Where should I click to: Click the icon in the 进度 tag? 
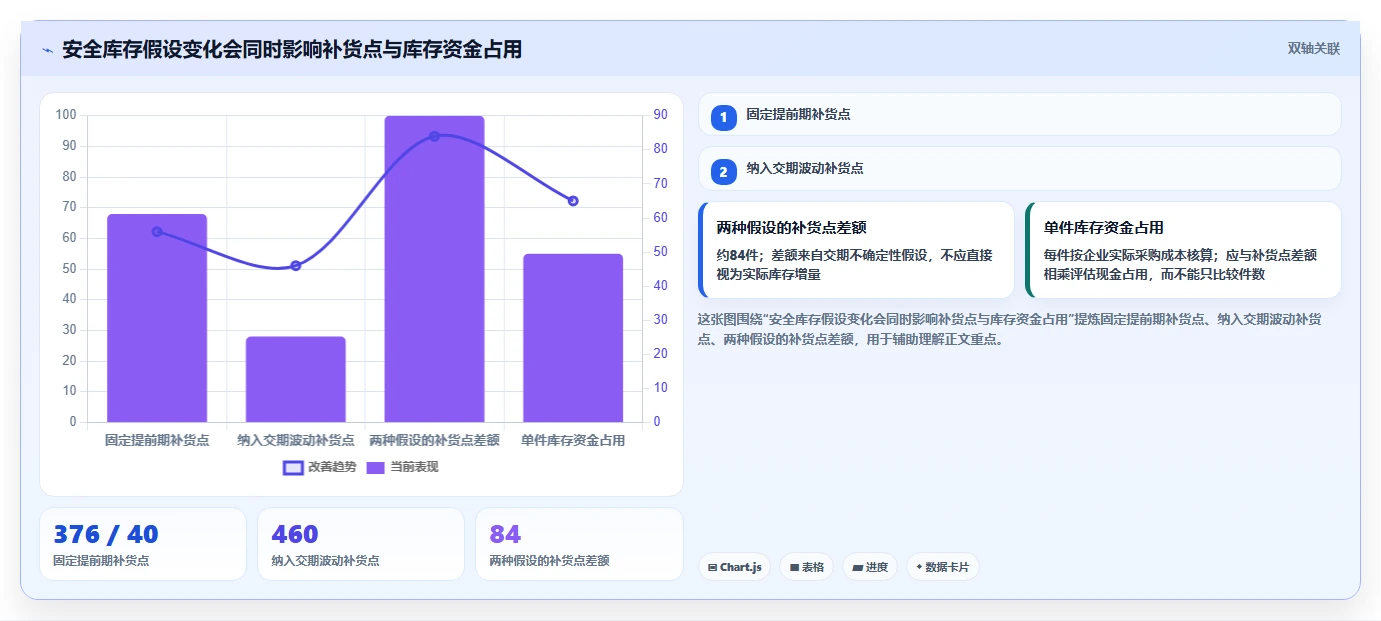tap(857, 567)
